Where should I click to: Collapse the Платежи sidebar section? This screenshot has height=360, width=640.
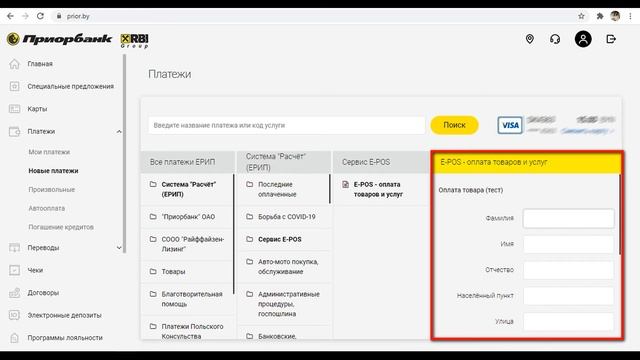[119, 131]
